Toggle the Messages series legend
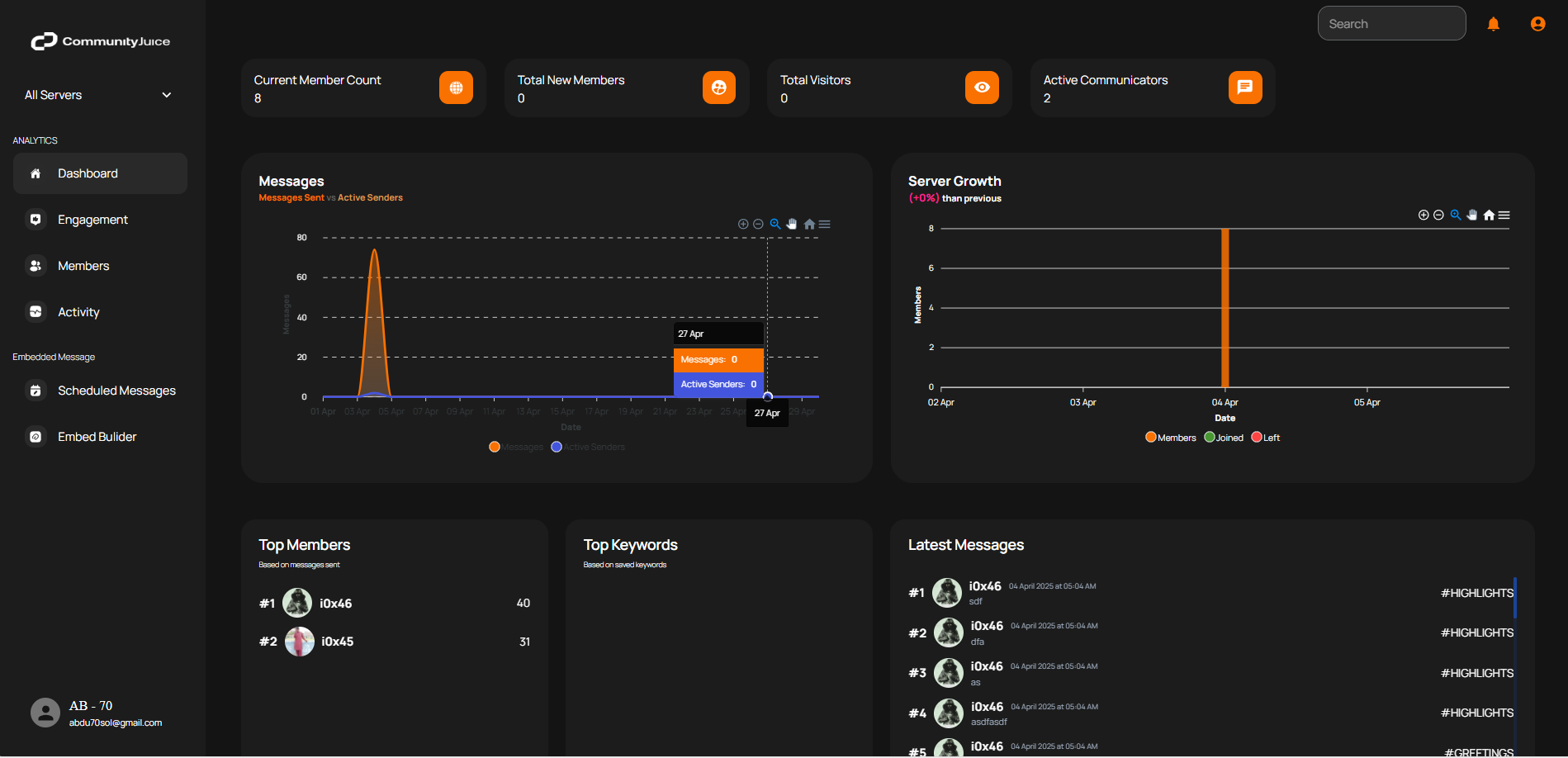 pyautogui.click(x=516, y=447)
